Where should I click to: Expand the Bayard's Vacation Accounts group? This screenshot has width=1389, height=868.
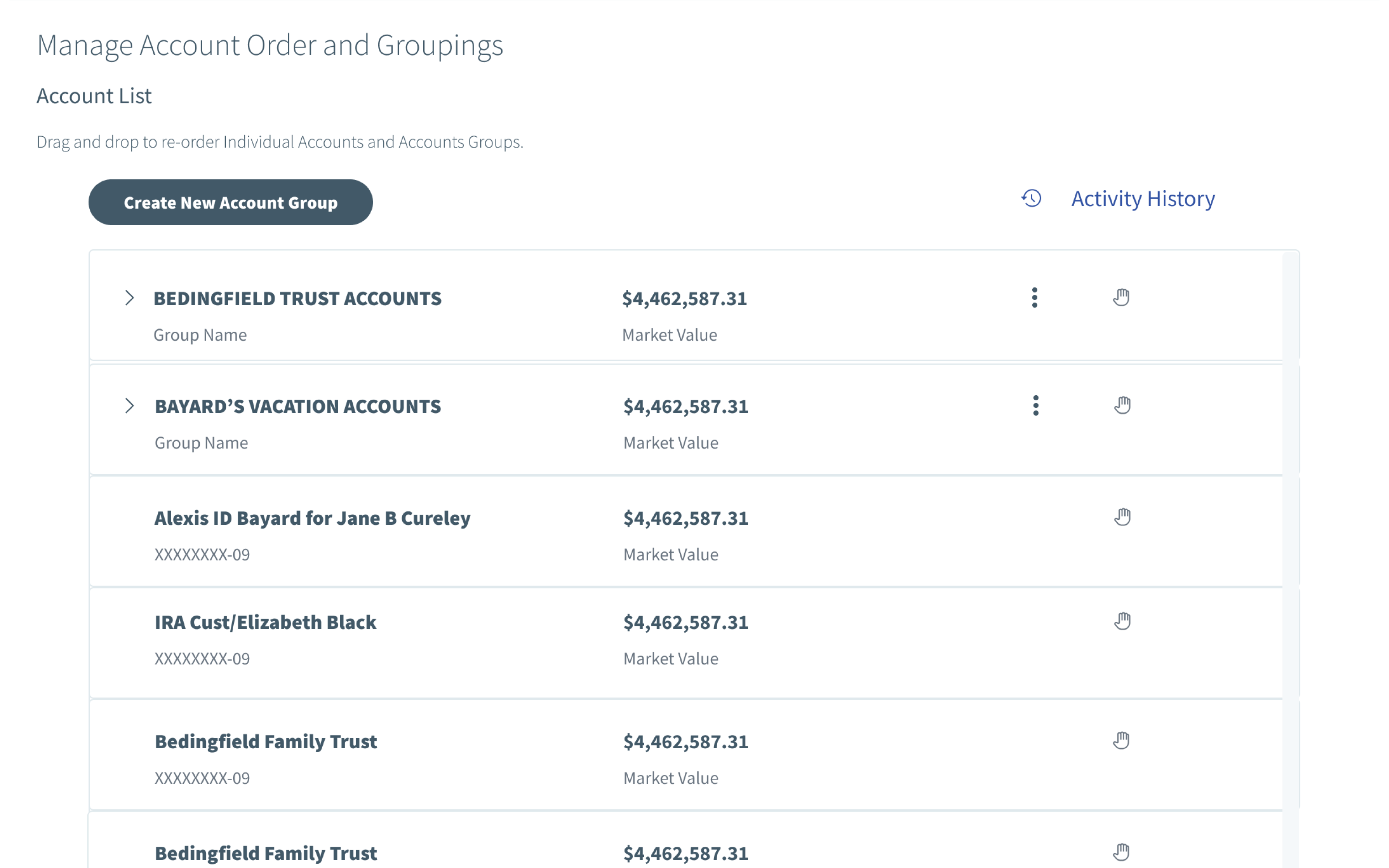pyautogui.click(x=130, y=405)
